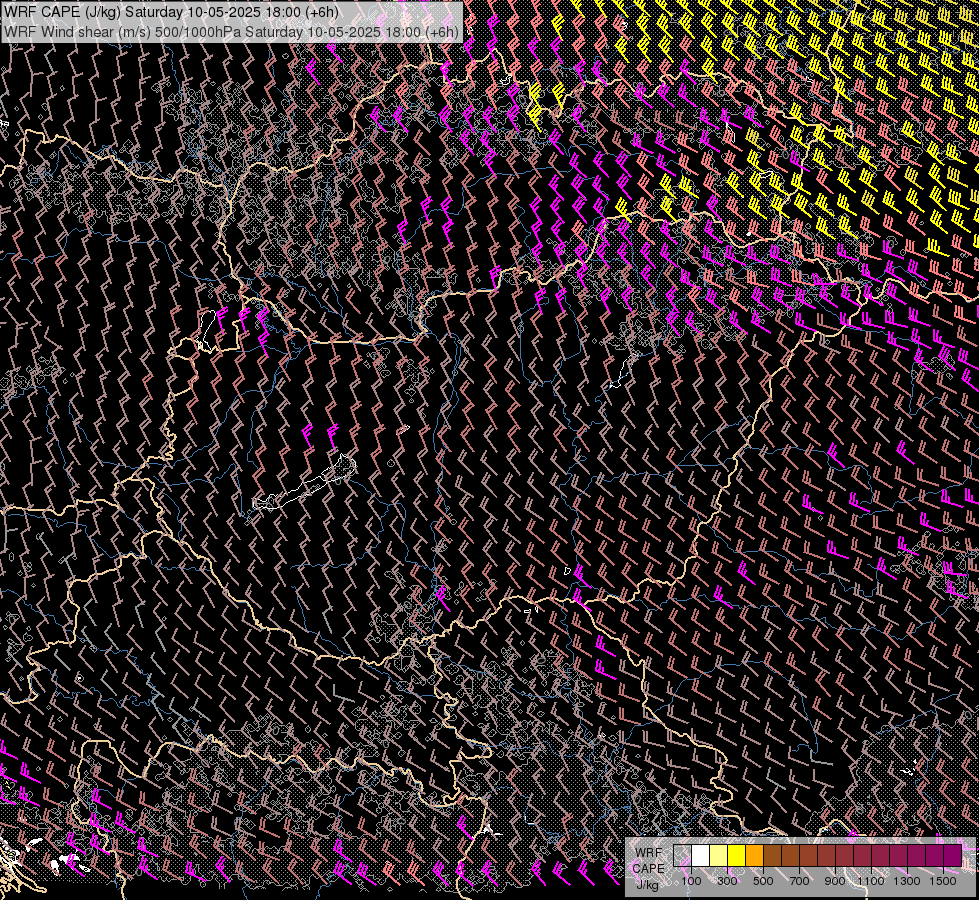Click the legend label 300
The image size is (979, 900).
click(727, 881)
